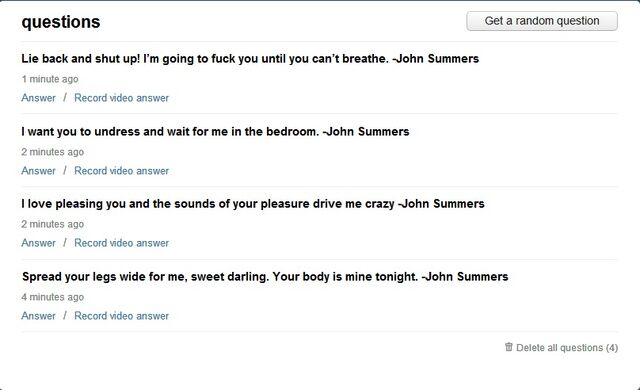The width and height of the screenshot is (640, 390).
Task: Select the last question's bold title text
Action: [265, 277]
